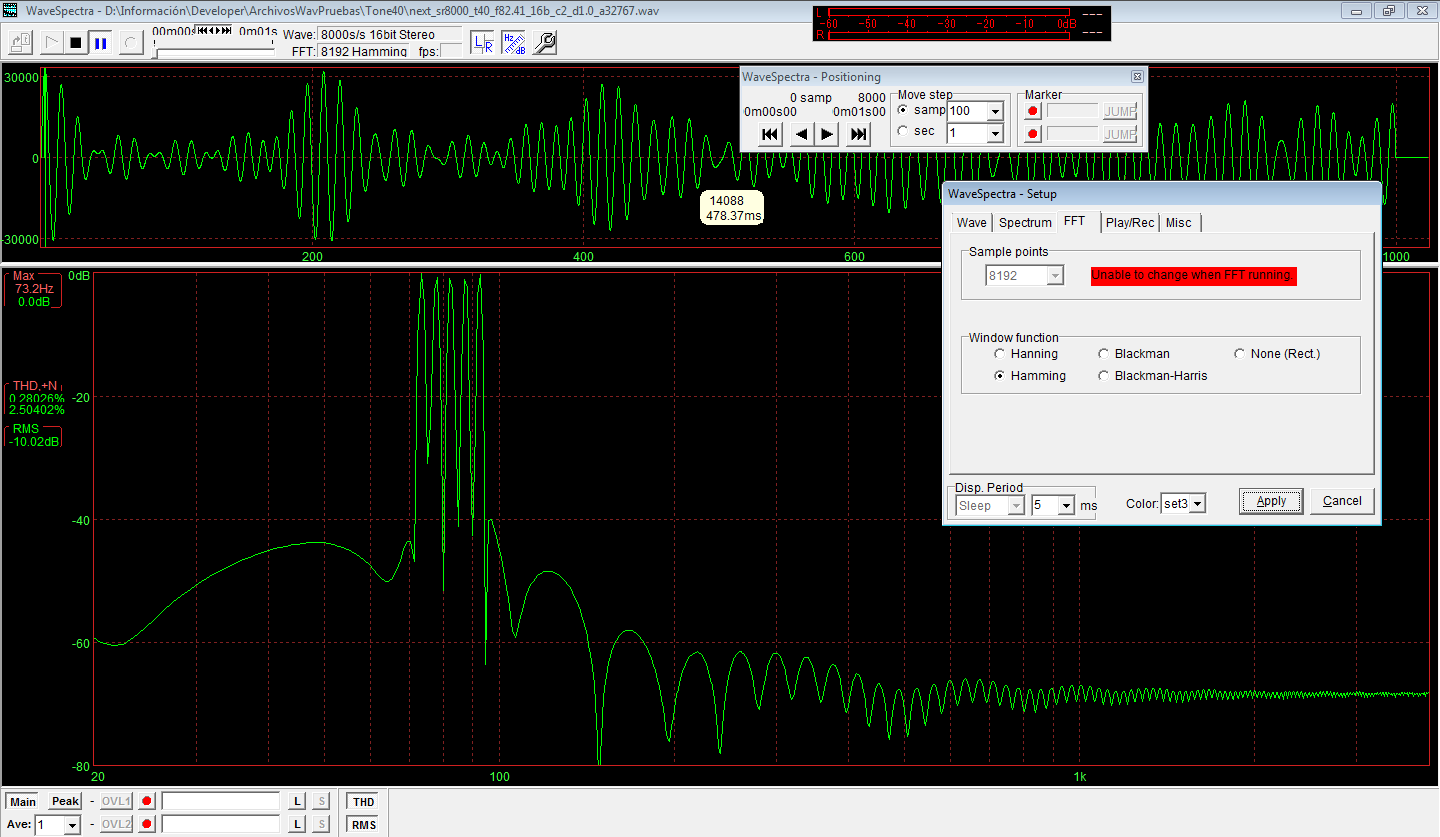The image size is (1440, 837).
Task: Open the Play/Rec tab in Setup
Action: coord(1130,222)
